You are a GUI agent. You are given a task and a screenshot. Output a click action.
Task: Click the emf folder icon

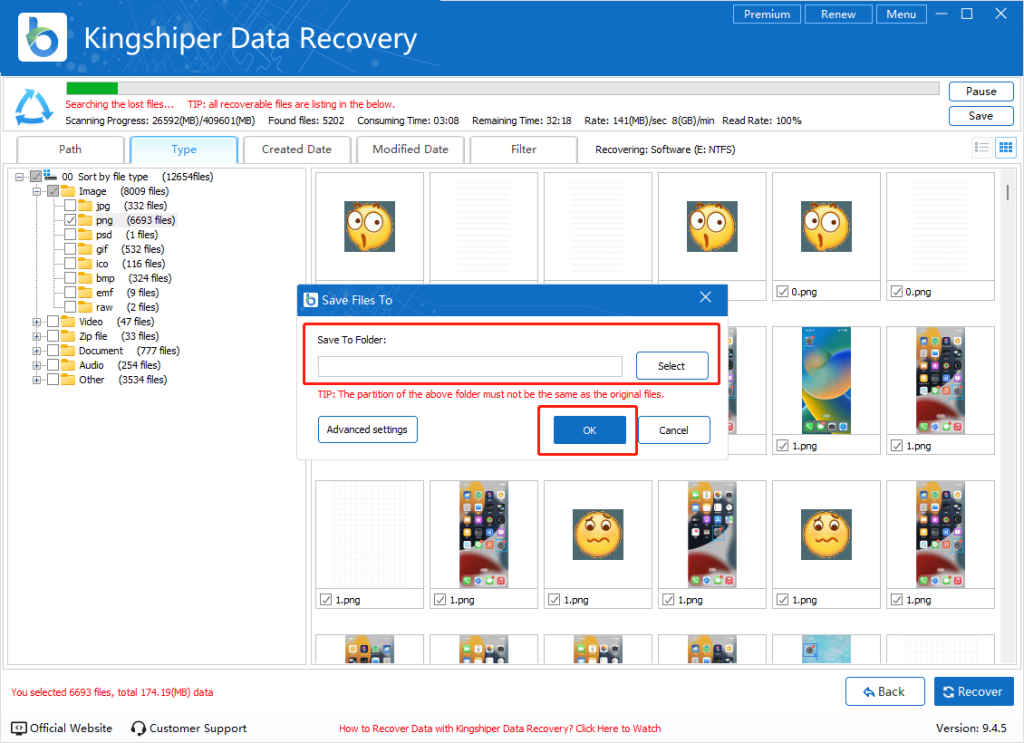click(x=85, y=292)
